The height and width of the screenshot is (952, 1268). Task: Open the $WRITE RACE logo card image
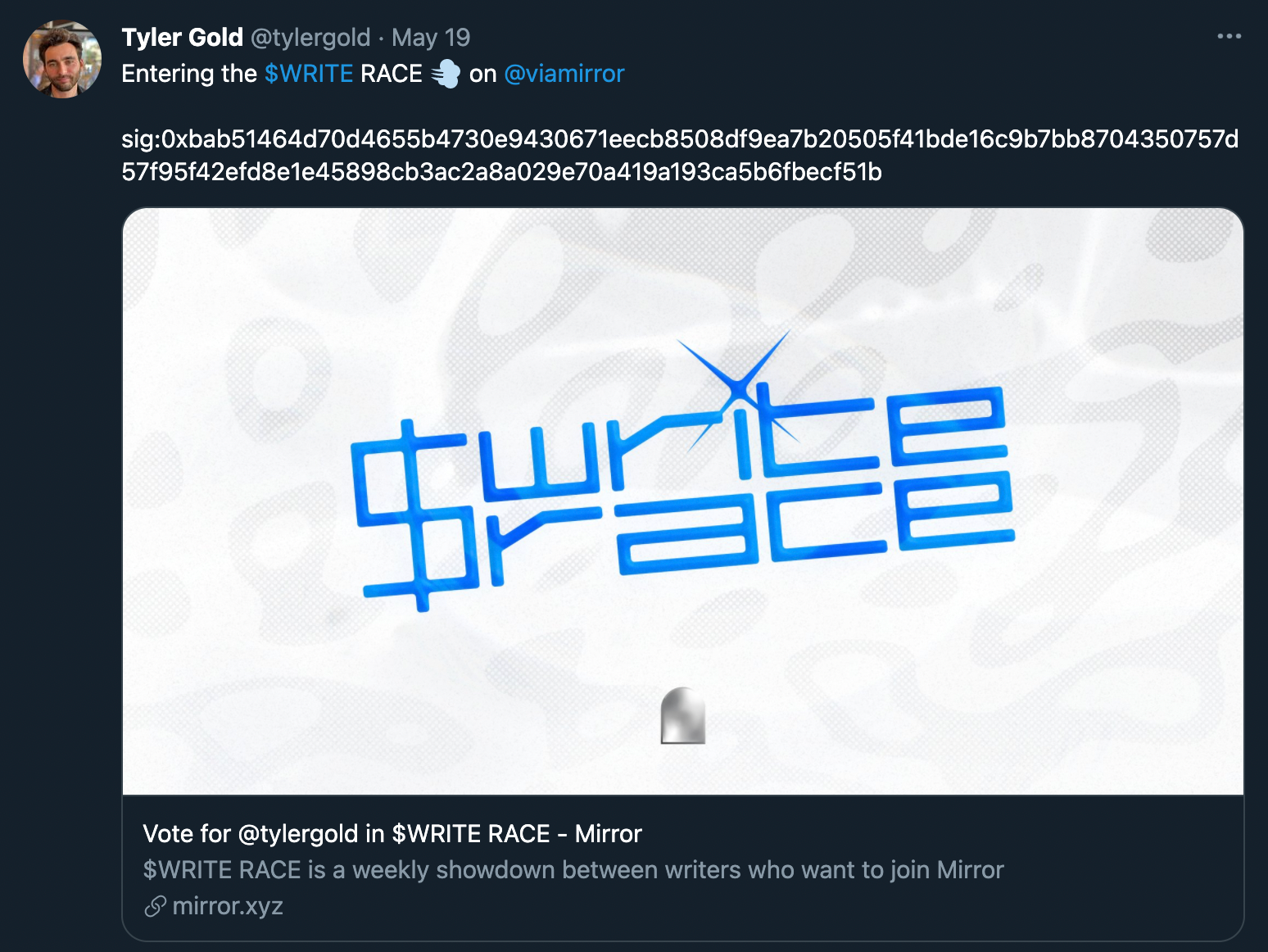tap(683, 501)
